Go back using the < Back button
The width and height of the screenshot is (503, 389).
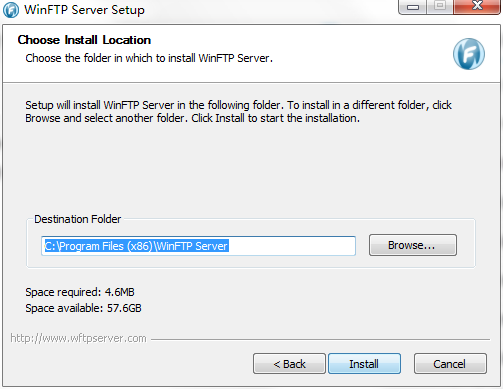click(x=289, y=364)
